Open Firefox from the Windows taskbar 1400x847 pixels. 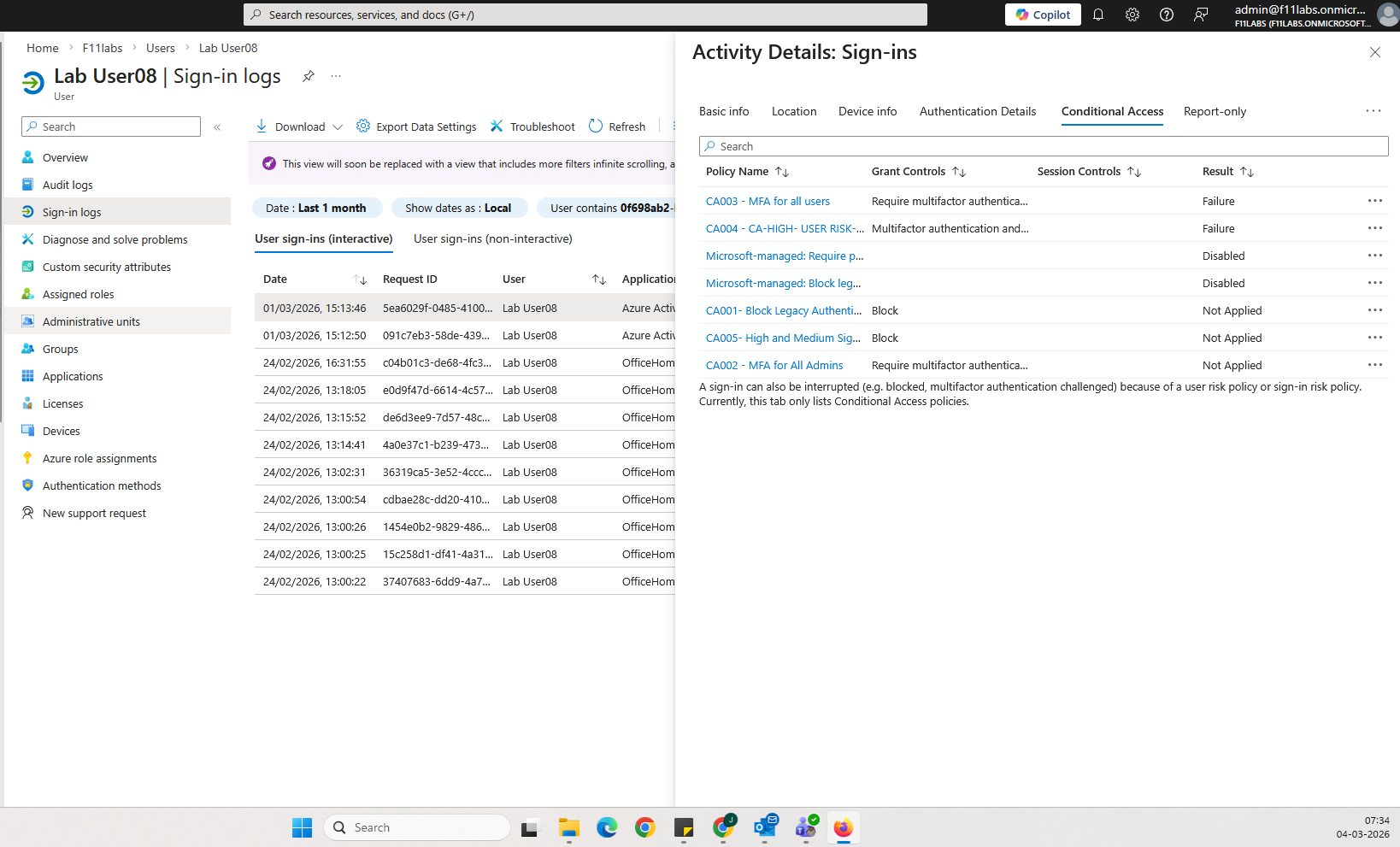point(844,827)
